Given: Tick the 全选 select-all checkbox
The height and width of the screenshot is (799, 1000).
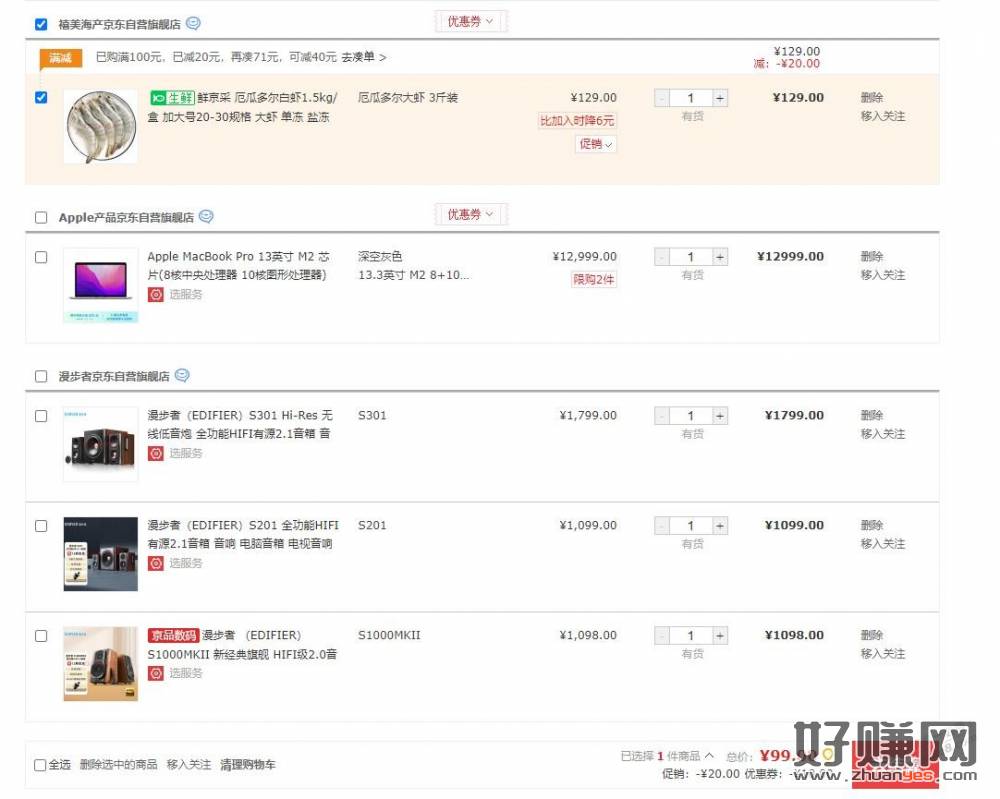Looking at the screenshot, I should click(x=40, y=765).
